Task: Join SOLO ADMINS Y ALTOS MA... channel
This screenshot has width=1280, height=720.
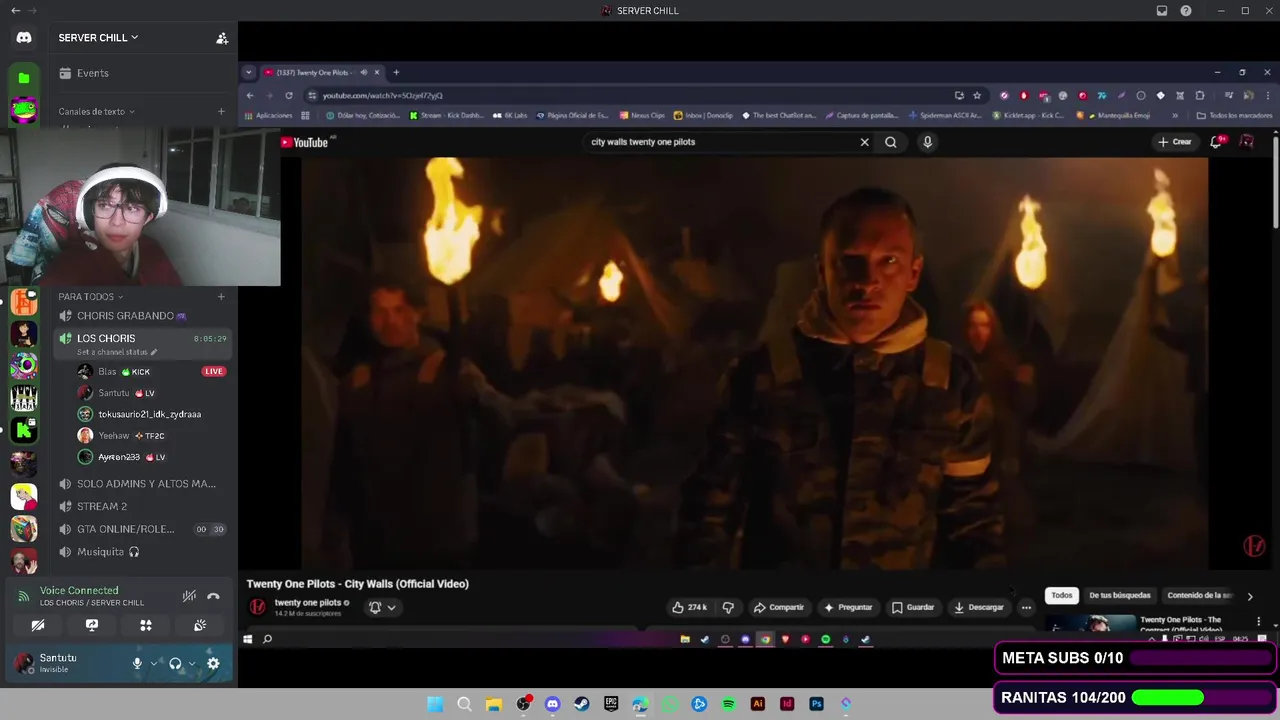Action: [x=146, y=484]
